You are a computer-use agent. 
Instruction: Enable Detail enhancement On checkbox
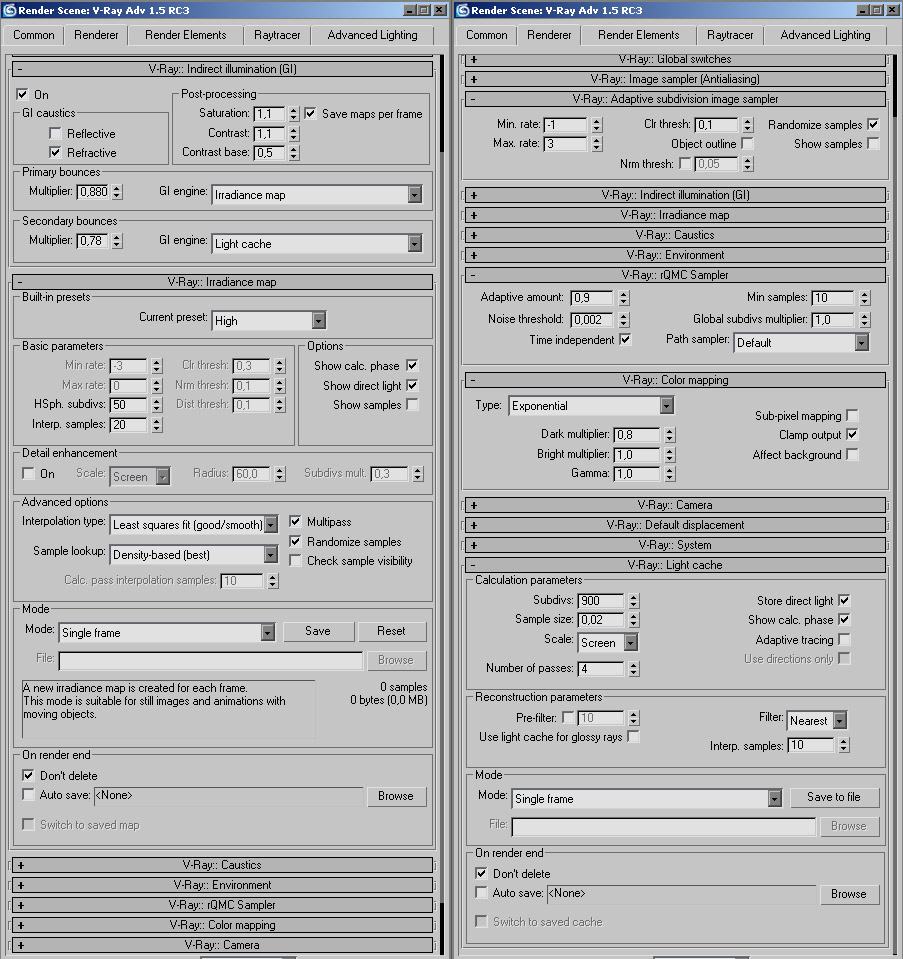(28, 473)
